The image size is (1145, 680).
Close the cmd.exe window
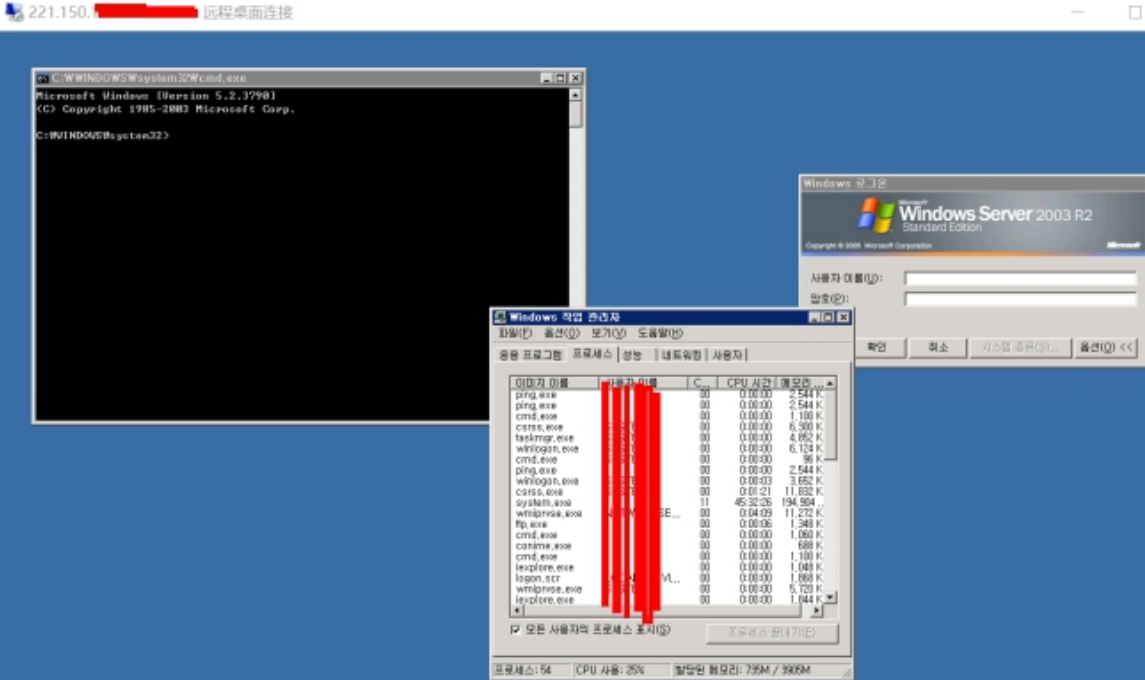[575, 78]
